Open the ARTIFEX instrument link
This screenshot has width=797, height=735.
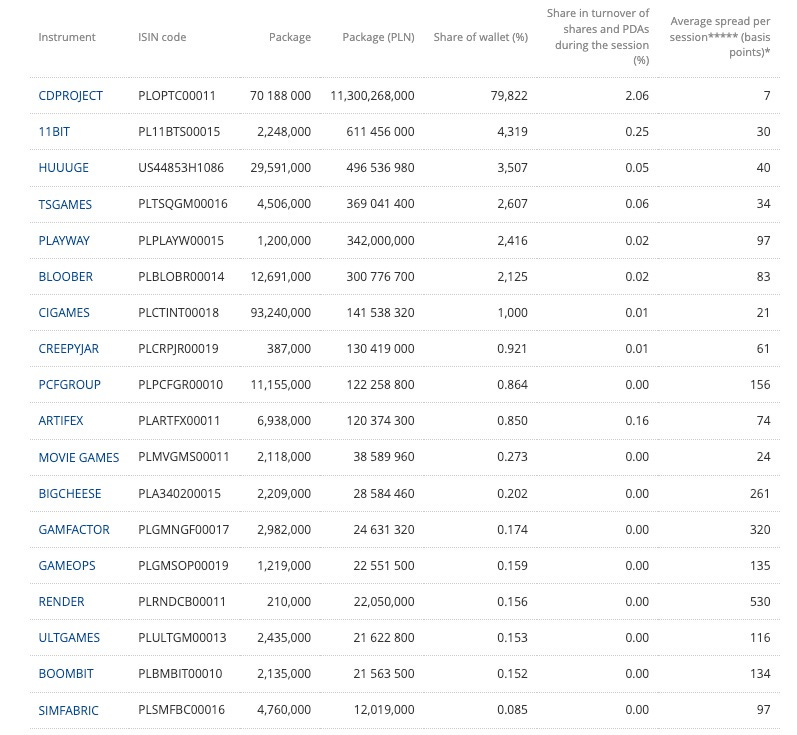tap(61, 421)
